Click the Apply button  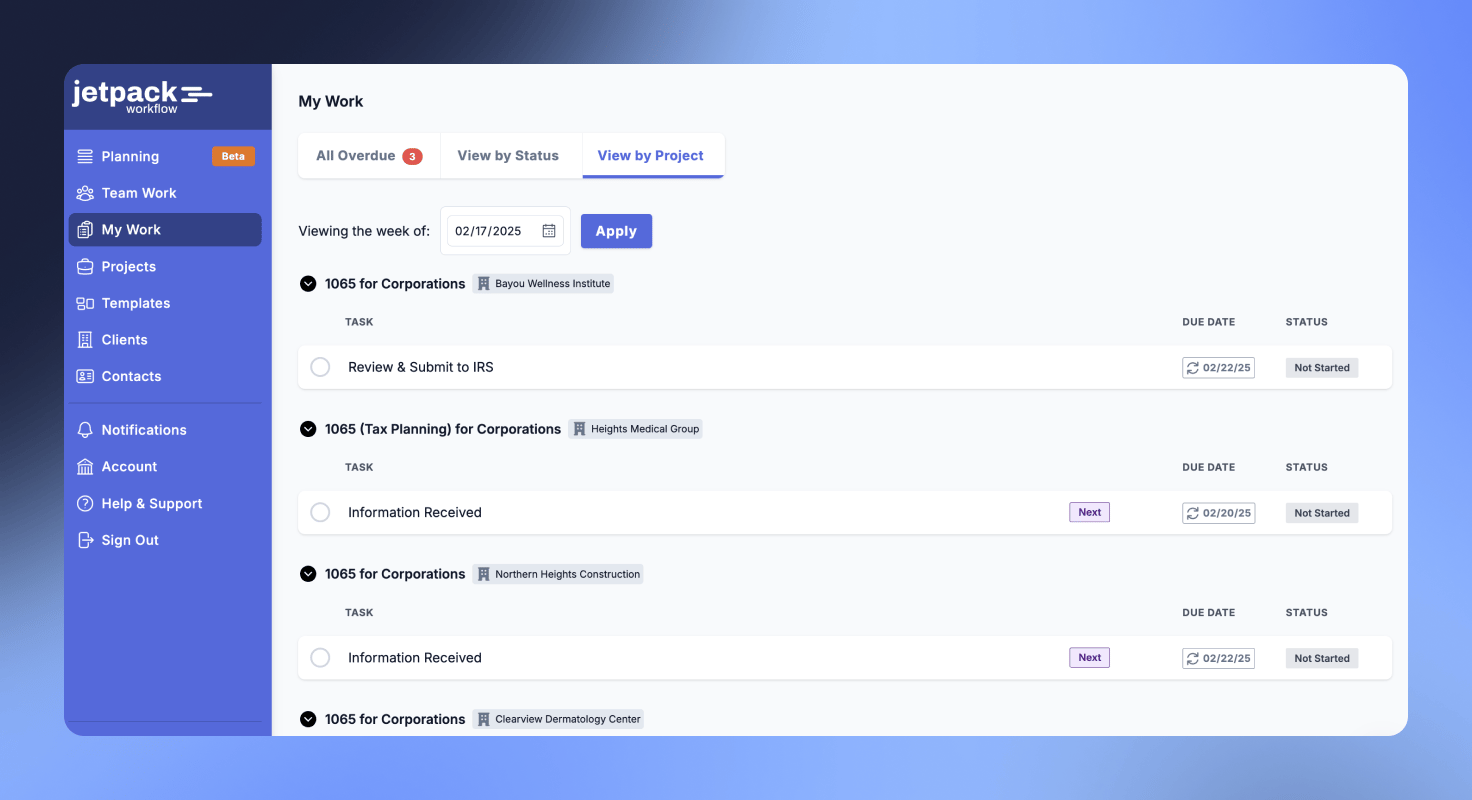click(x=616, y=231)
